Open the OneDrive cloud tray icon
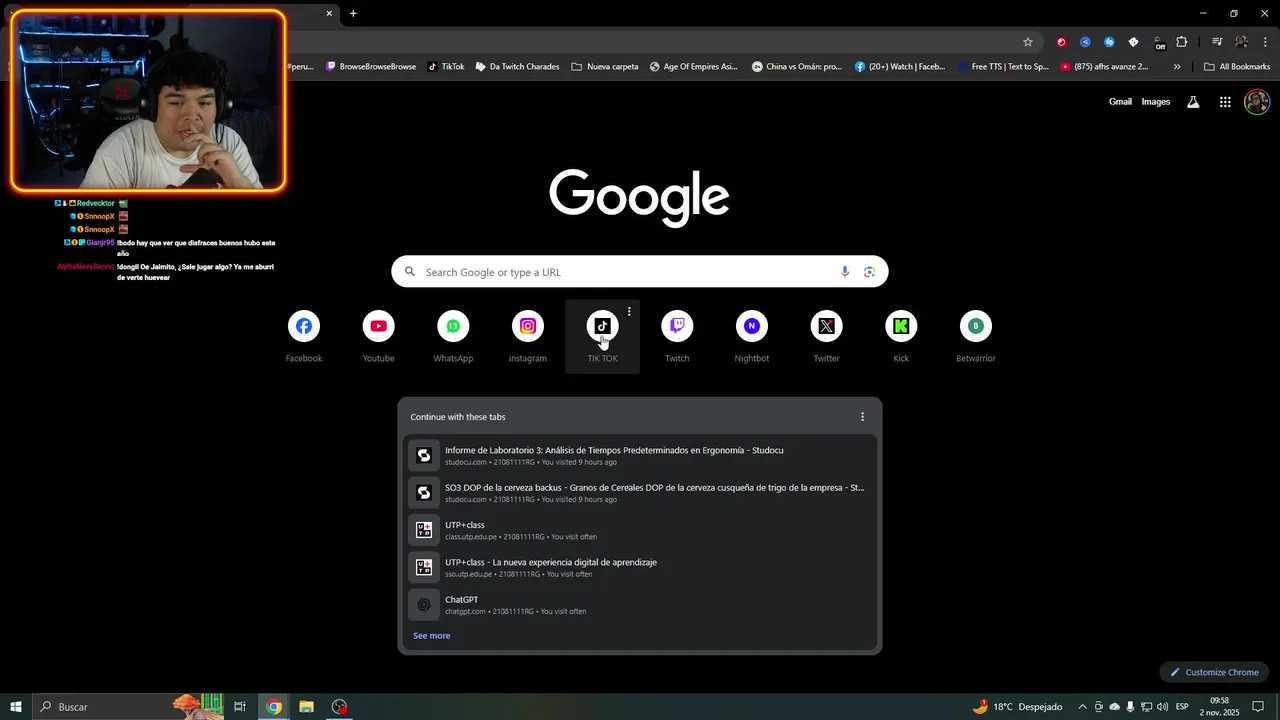Image resolution: width=1280 pixels, height=720 pixels. click(1114, 707)
